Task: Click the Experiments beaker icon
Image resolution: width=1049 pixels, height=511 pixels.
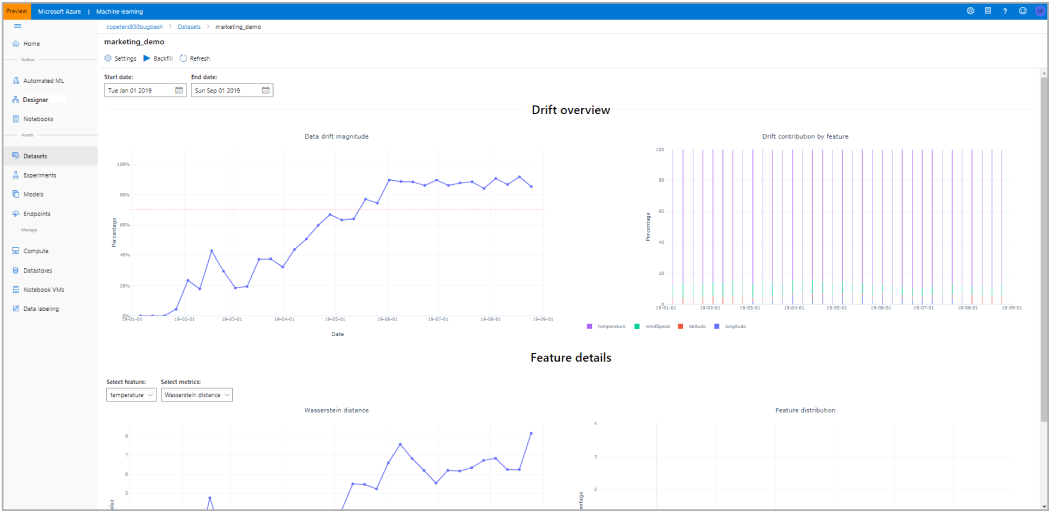Action: [x=16, y=175]
